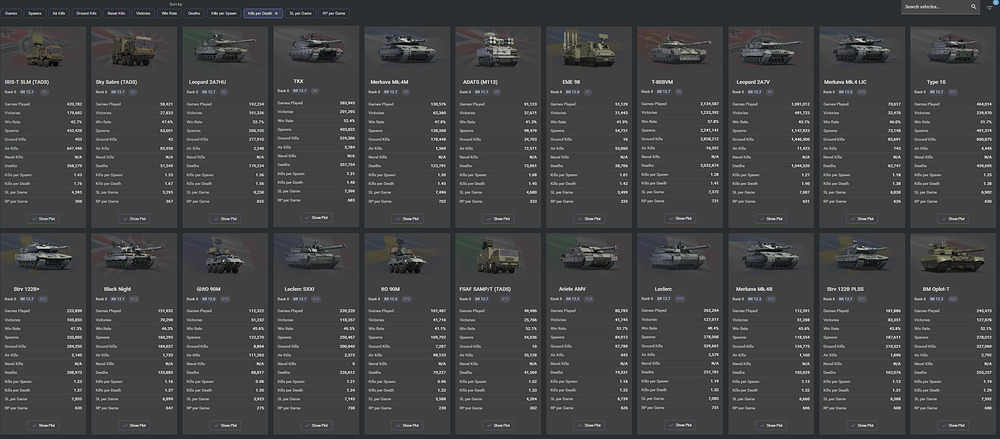This screenshot has height=439, width=1000.
Task: Open the BM Oplot-T tank image
Action: [x=953, y=258]
